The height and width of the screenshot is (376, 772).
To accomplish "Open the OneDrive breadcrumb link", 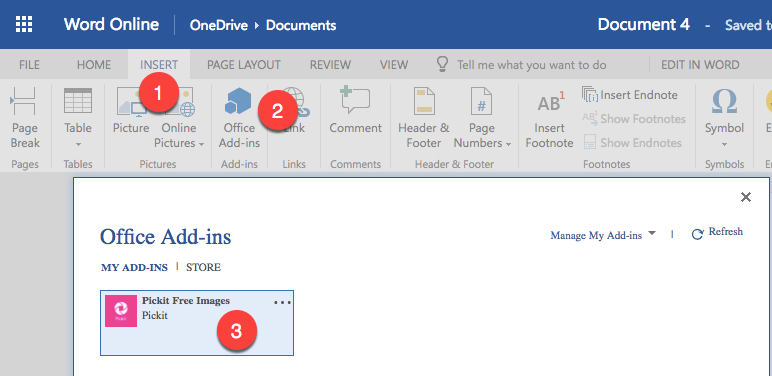I will (219, 25).
